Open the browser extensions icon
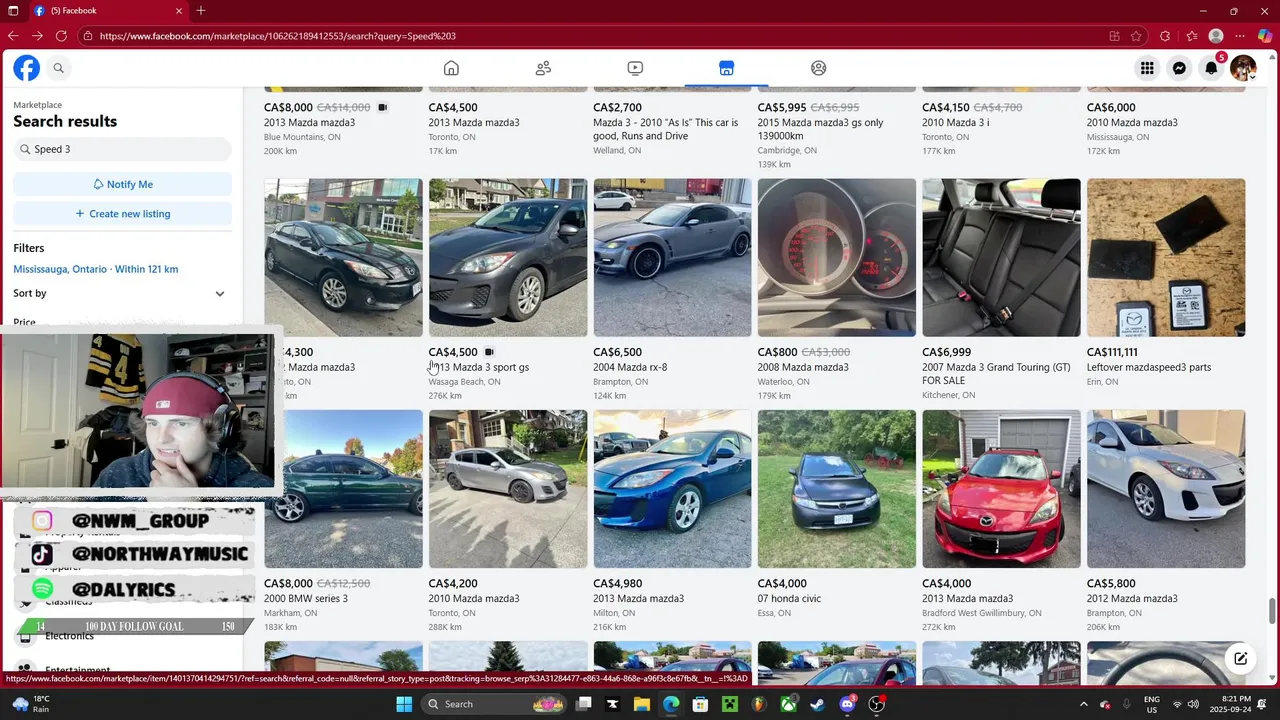Image resolution: width=1280 pixels, height=720 pixels. (x=1165, y=36)
